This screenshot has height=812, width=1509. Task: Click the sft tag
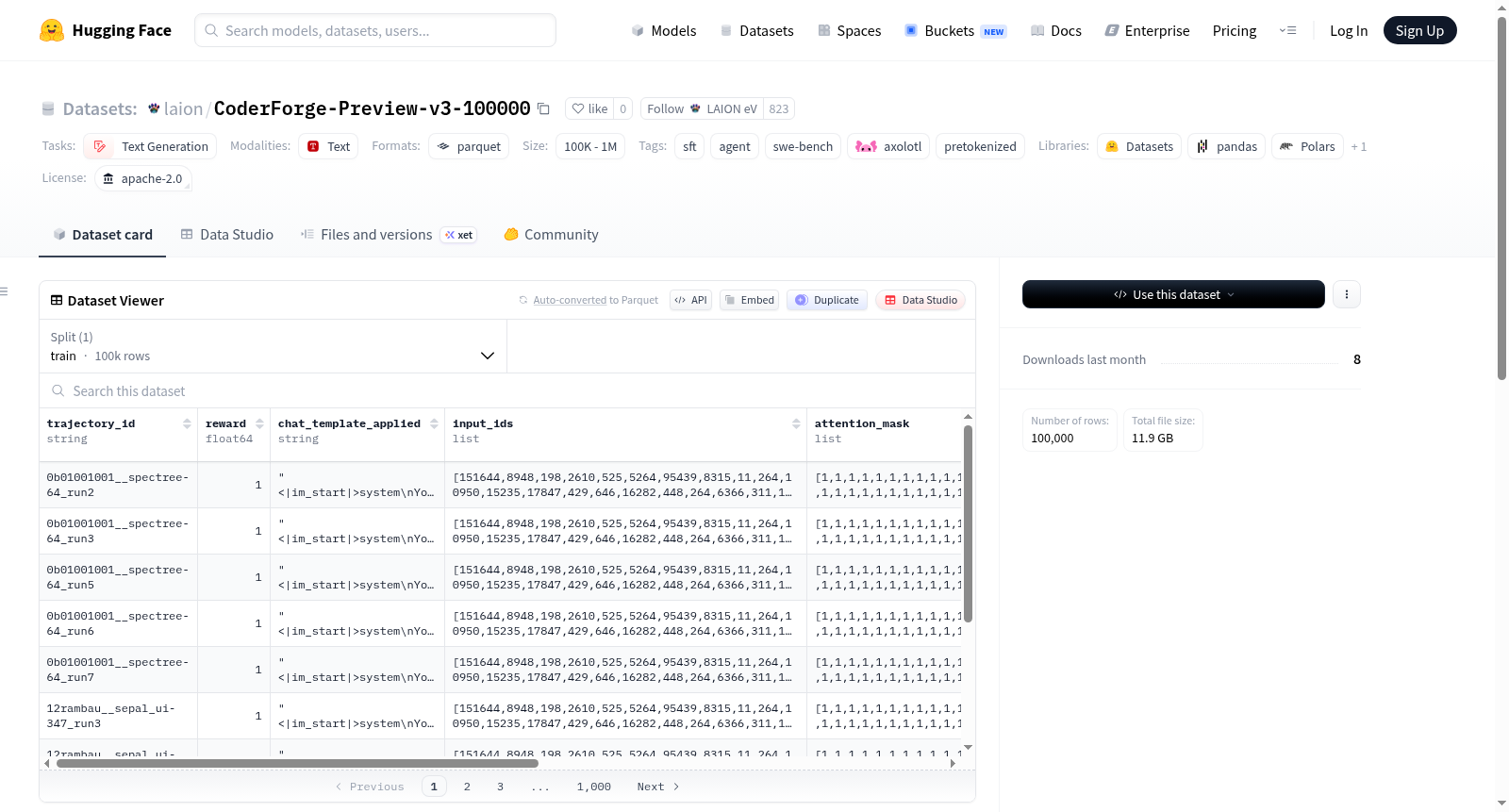689,146
